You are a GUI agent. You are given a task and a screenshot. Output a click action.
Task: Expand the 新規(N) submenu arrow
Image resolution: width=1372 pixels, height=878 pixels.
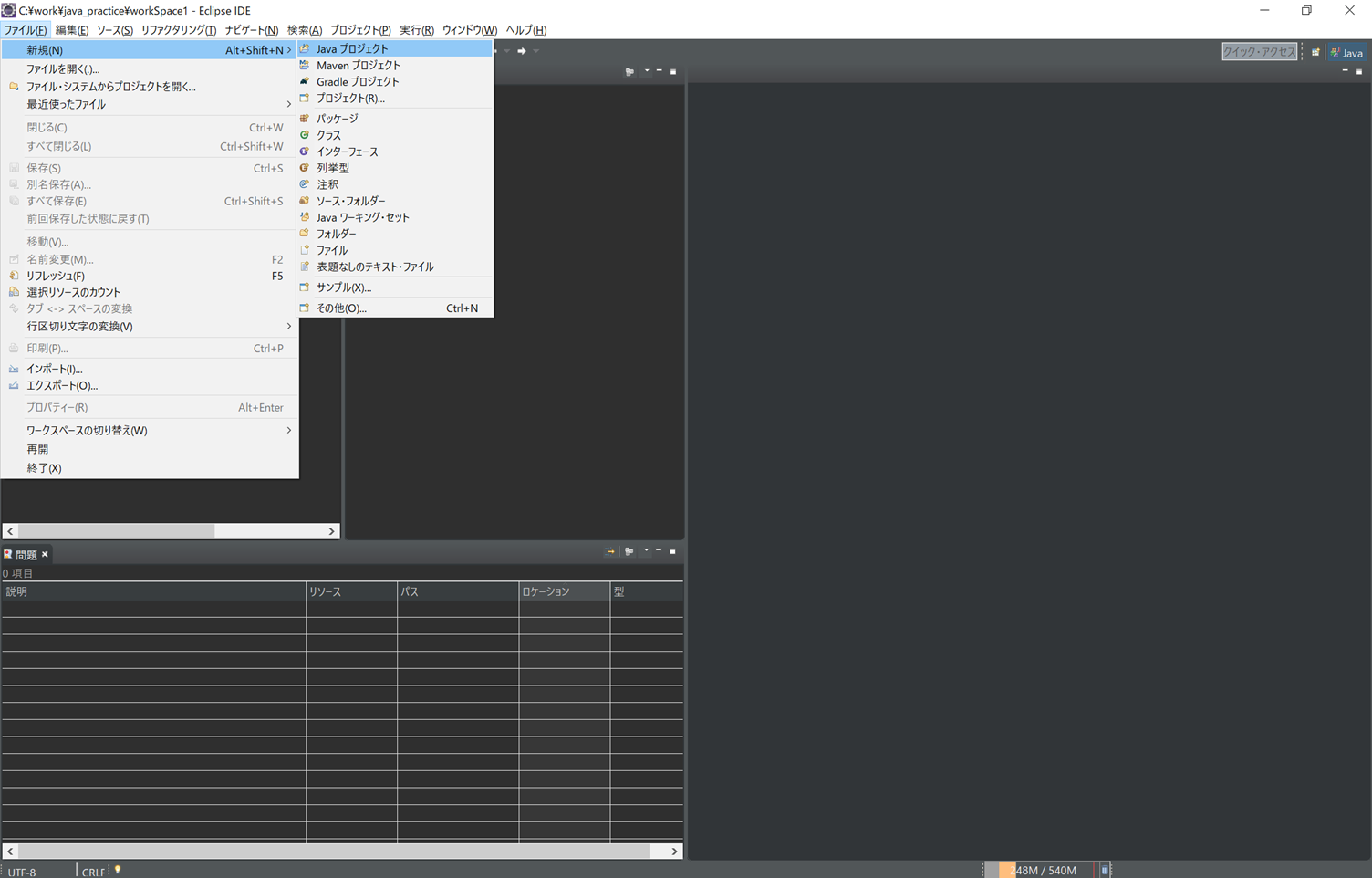click(289, 50)
